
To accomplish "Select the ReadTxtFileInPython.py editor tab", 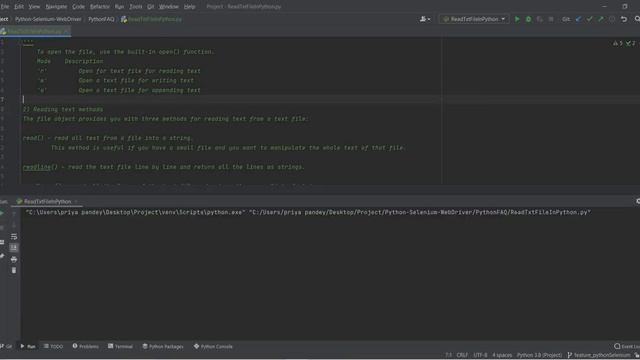I will point(35,31).
